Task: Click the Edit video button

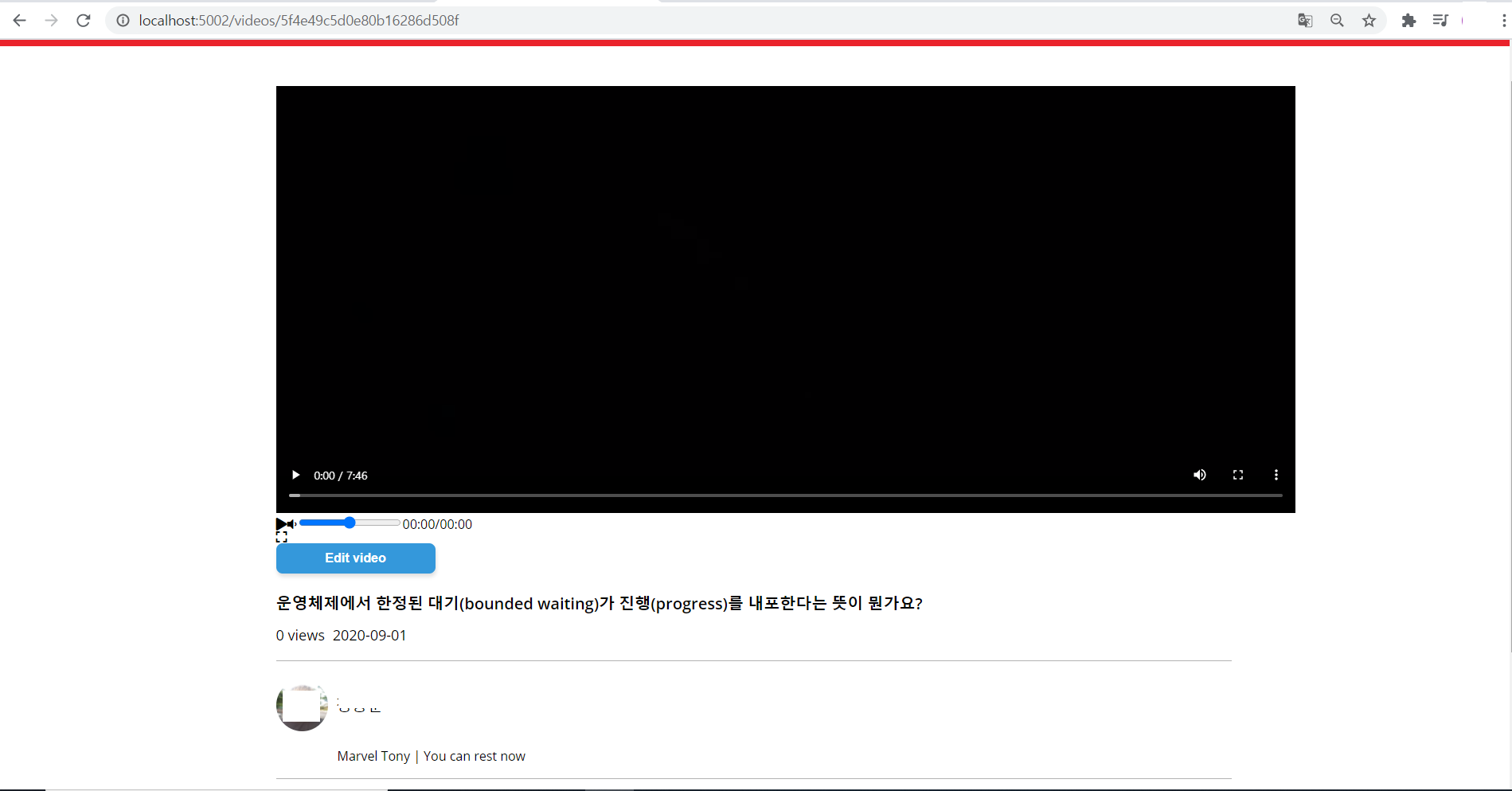Action: click(356, 558)
